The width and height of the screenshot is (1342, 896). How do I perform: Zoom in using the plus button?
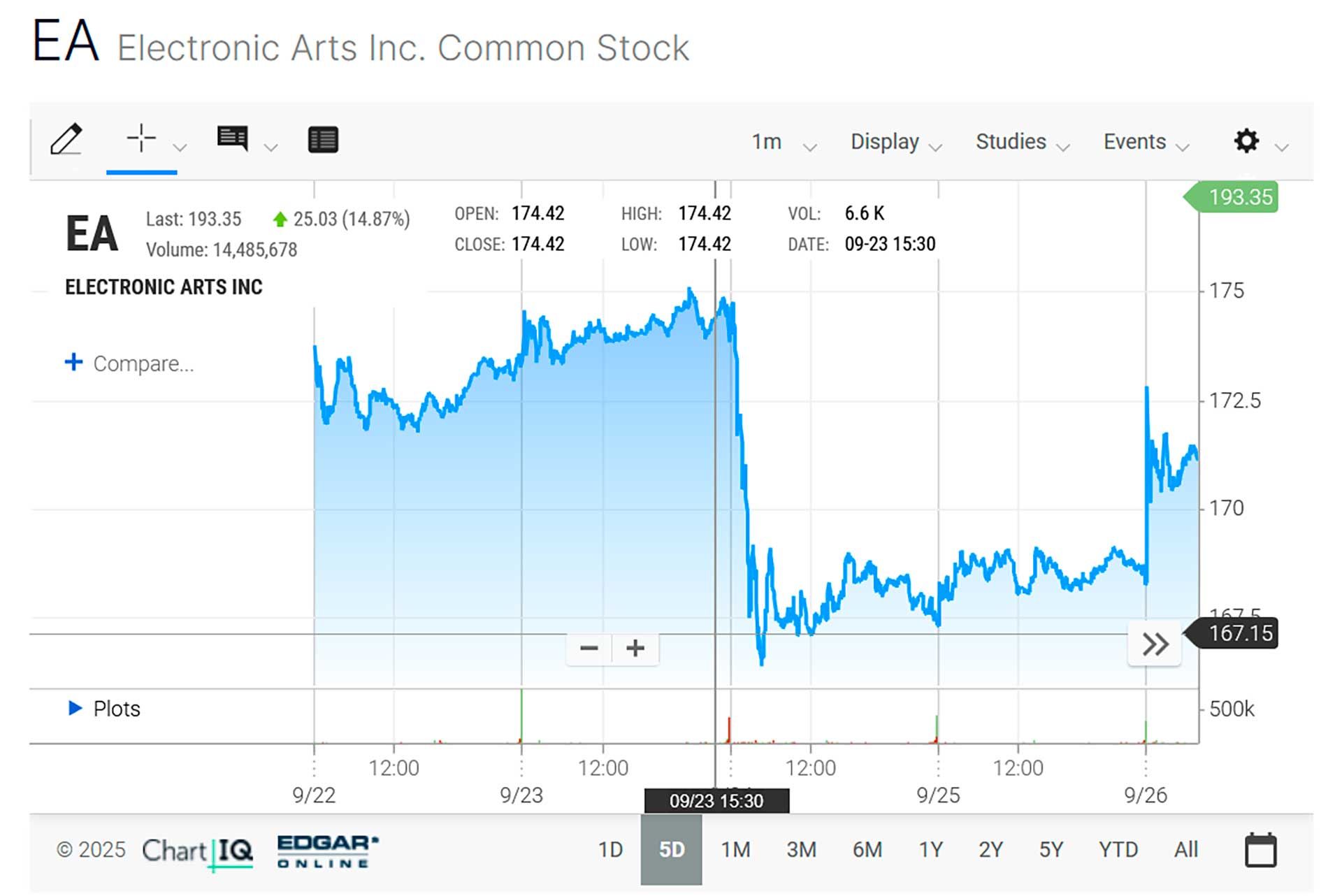click(635, 648)
